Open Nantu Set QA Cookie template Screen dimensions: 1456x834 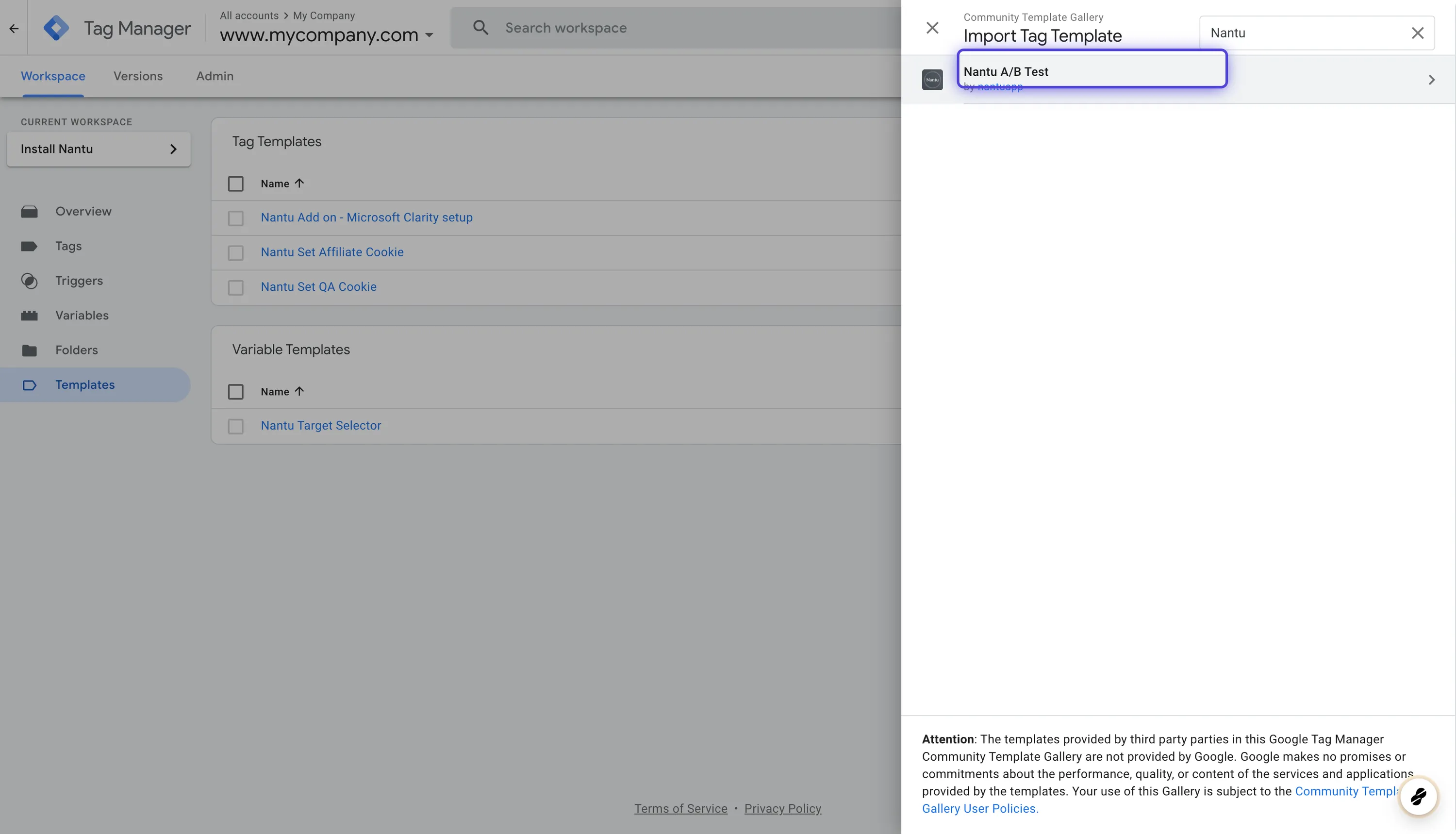click(318, 287)
